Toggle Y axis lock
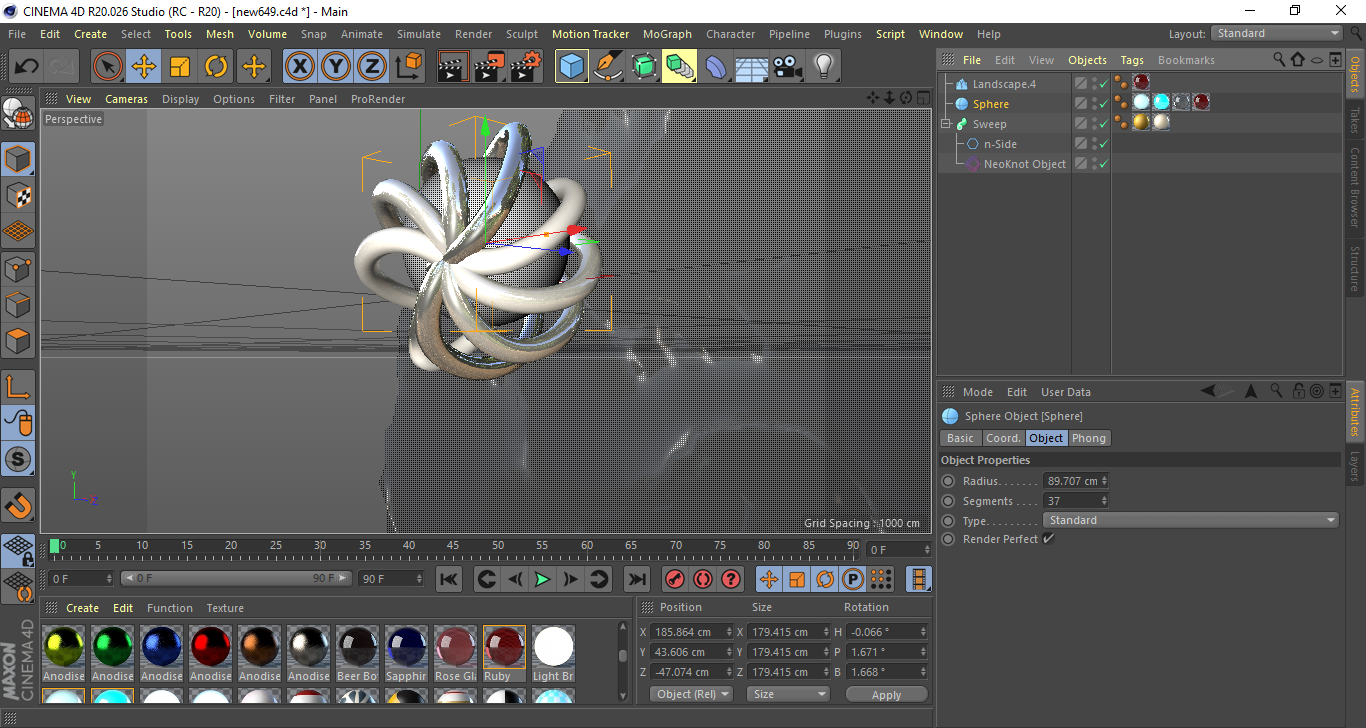This screenshot has height=728, width=1366. click(x=335, y=67)
